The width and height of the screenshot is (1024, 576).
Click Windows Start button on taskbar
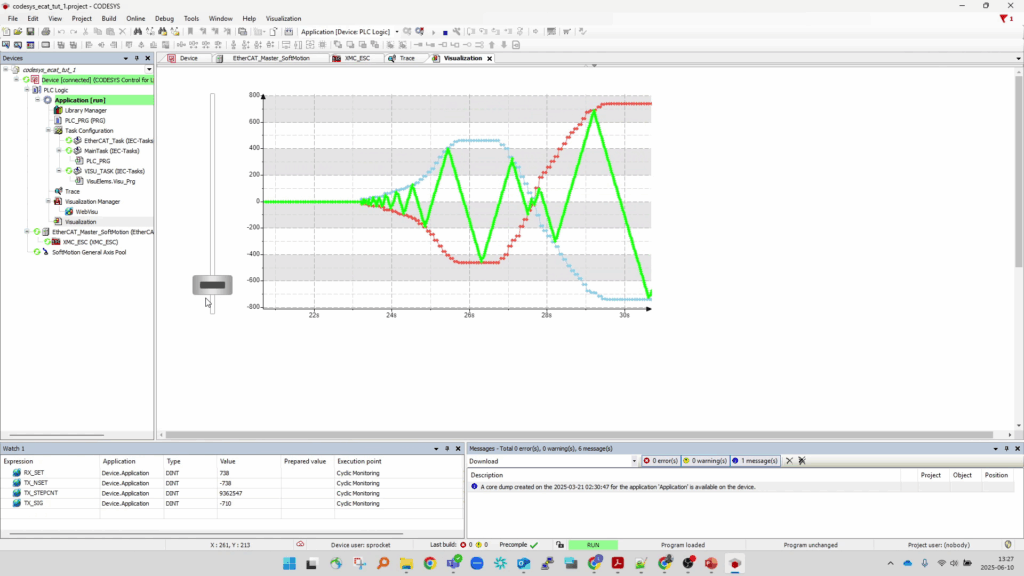(x=289, y=564)
